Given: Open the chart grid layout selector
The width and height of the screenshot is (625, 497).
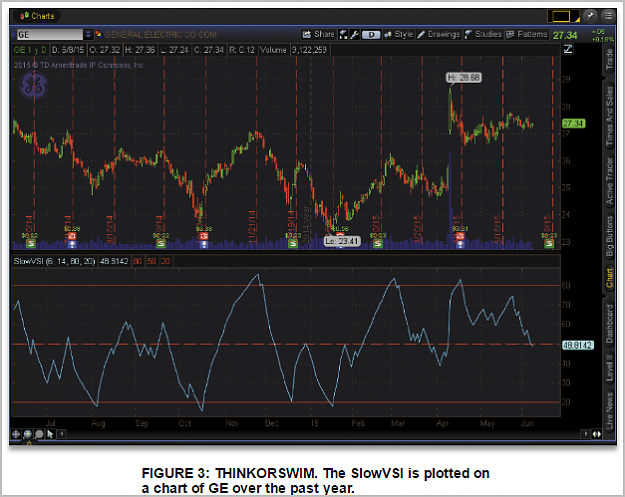Looking at the screenshot, I should pyautogui.click(x=563, y=16).
